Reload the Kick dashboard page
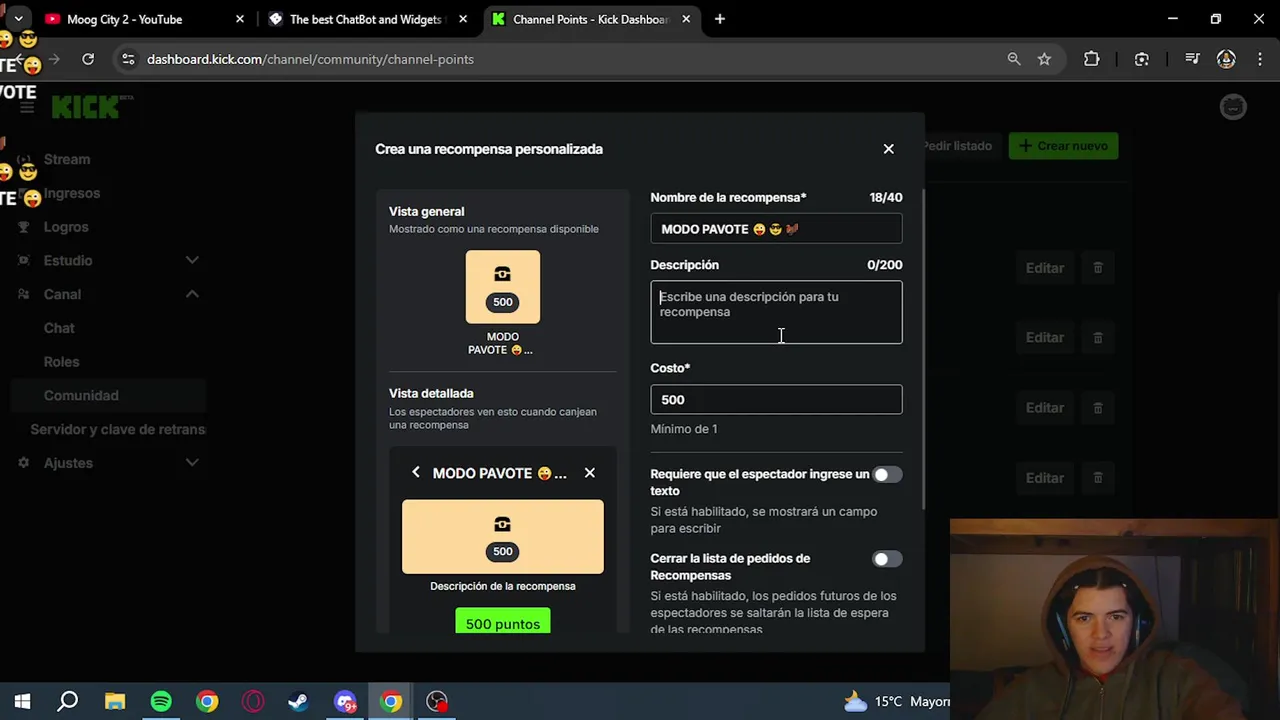 coord(88,59)
